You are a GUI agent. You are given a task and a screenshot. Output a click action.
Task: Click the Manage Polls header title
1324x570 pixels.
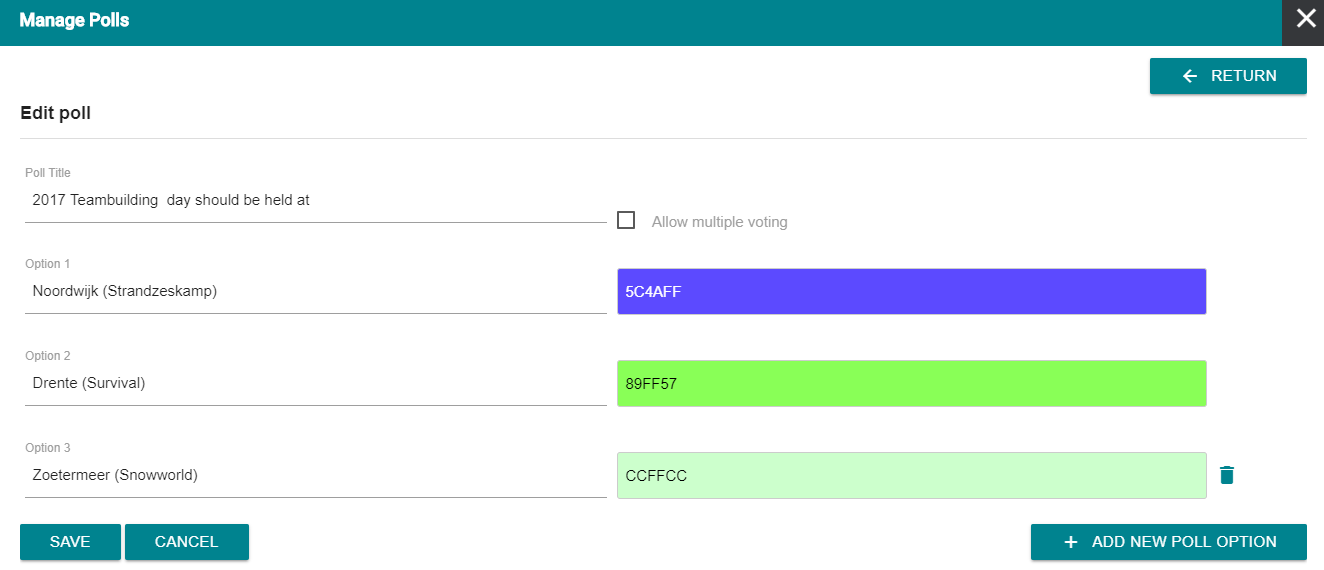click(74, 20)
